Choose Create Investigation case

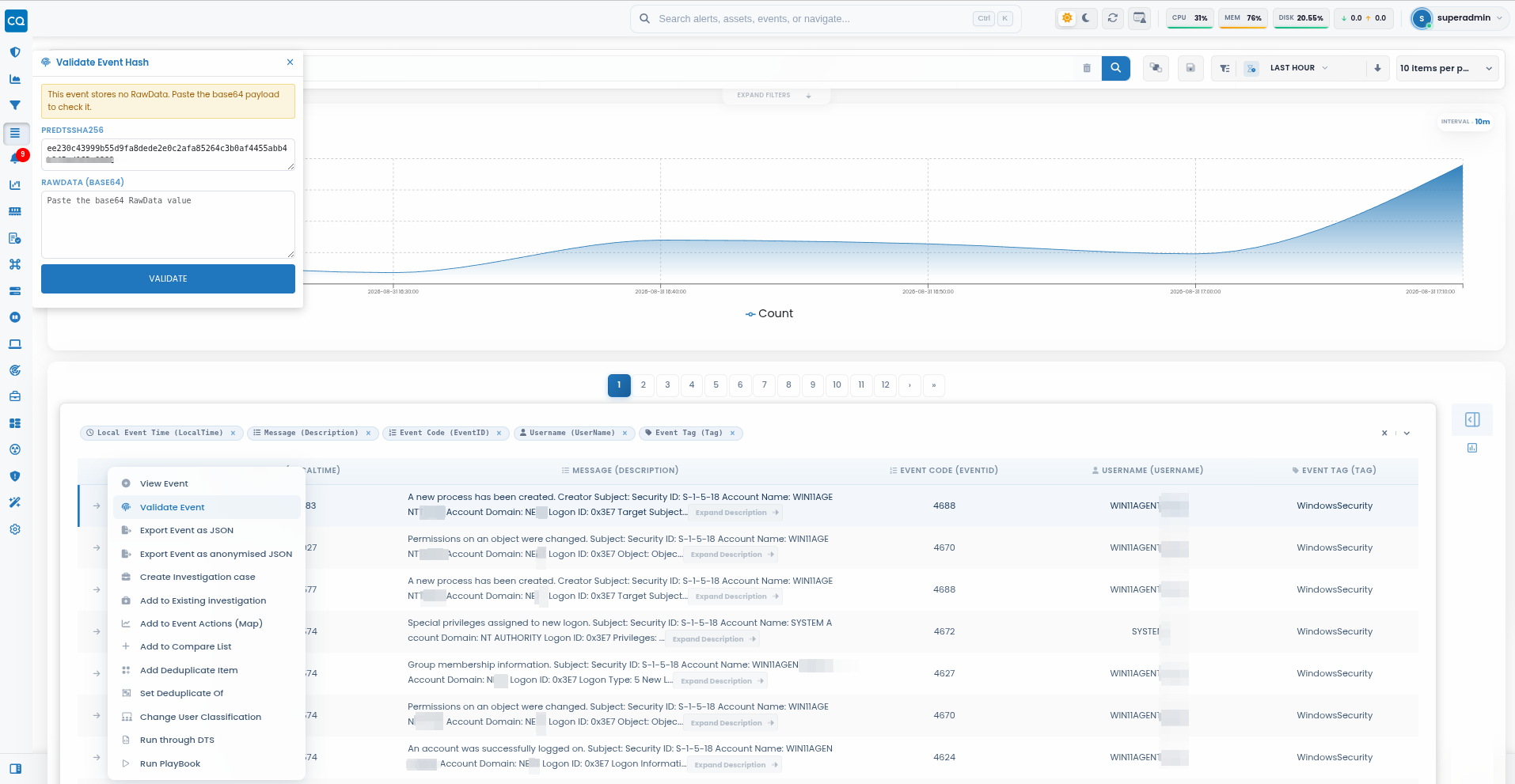point(207,578)
